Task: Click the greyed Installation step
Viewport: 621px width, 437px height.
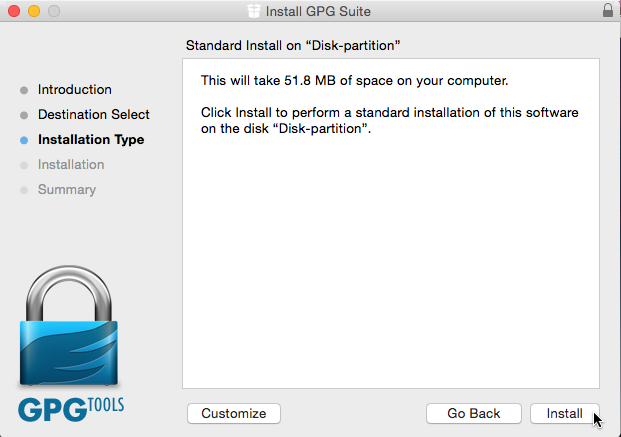Action: (71, 164)
